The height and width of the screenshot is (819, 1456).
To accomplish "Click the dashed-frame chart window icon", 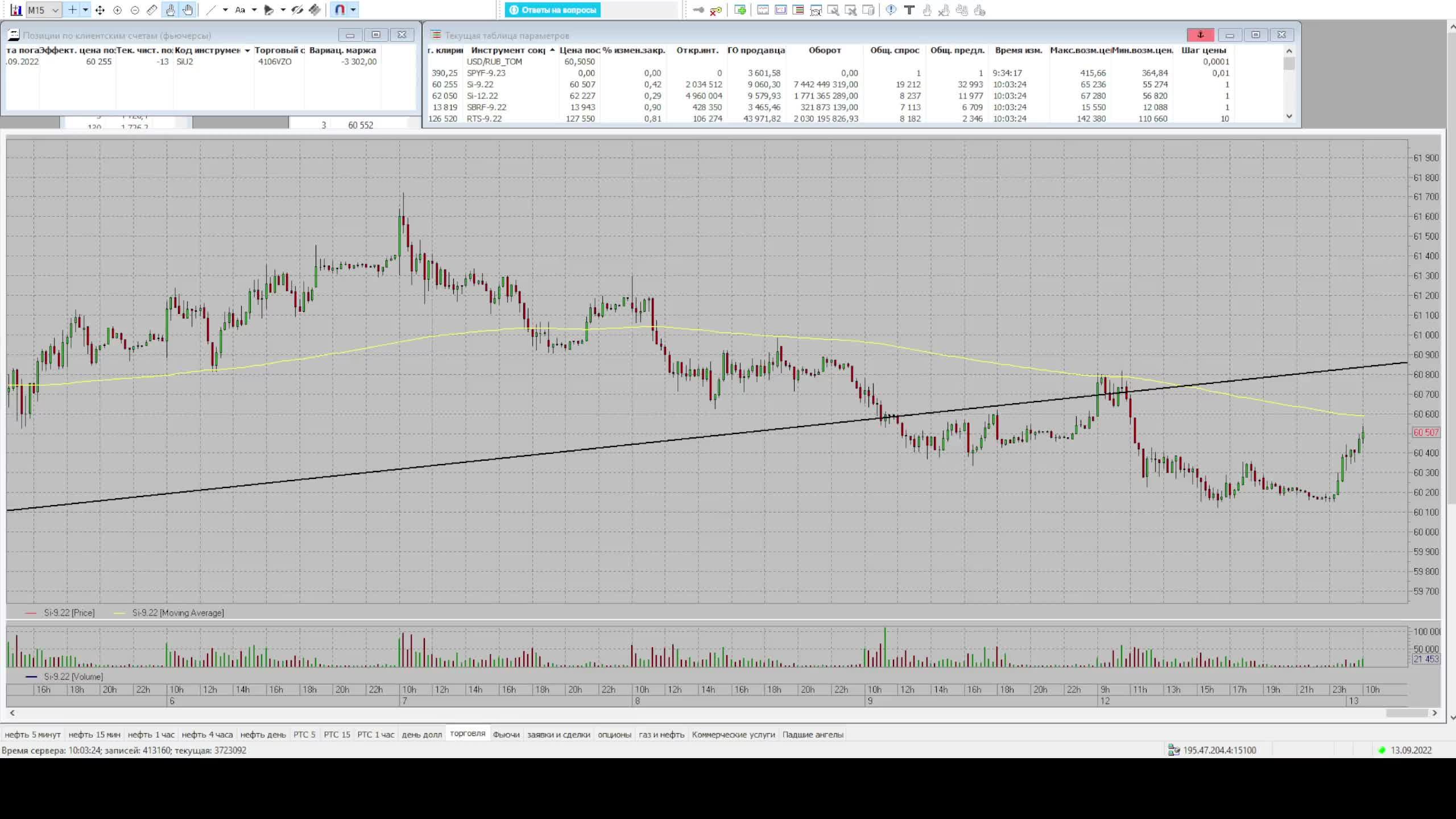I will click(x=816, y=10).
